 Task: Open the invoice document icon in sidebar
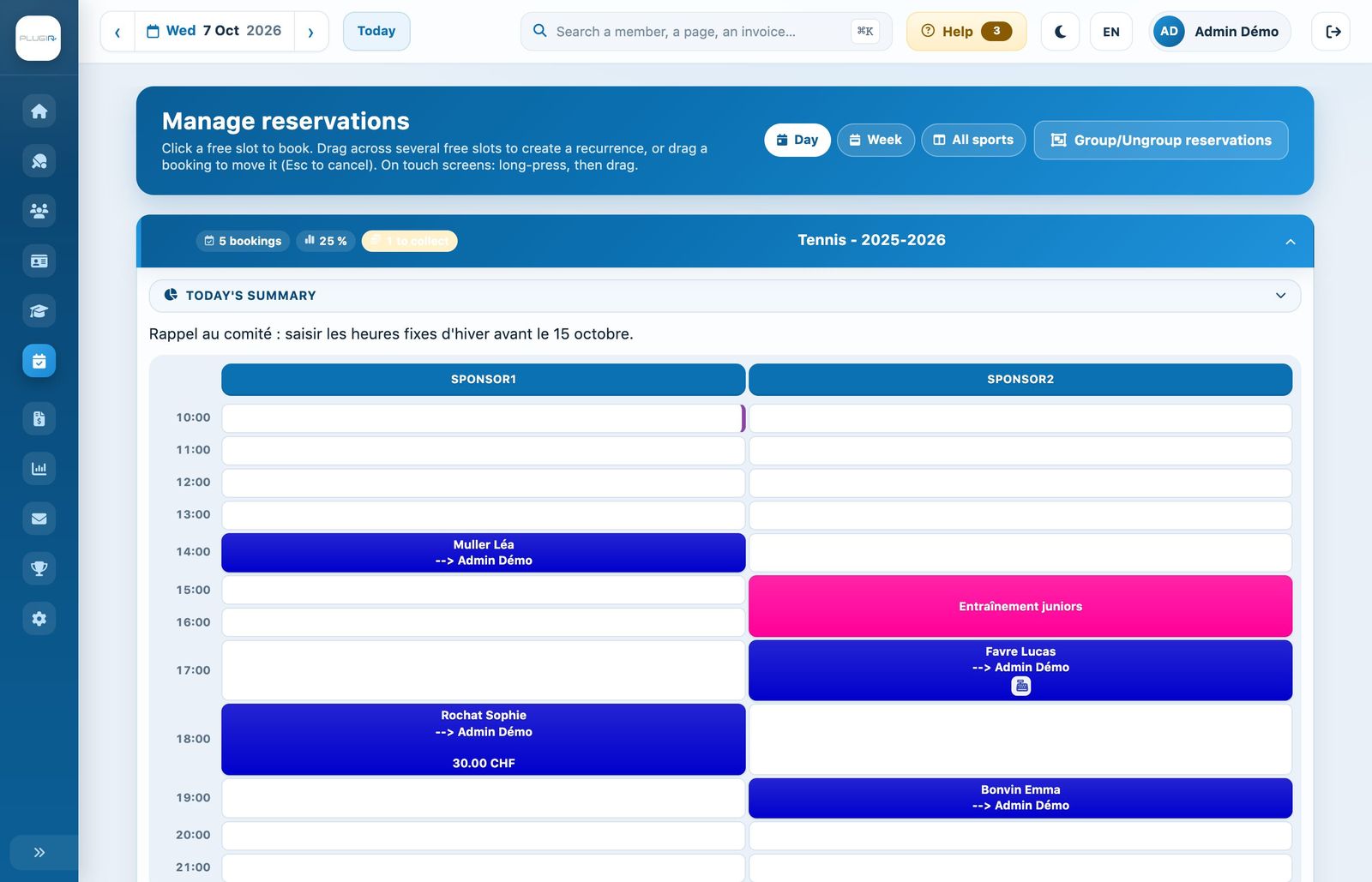pos(39,418)
